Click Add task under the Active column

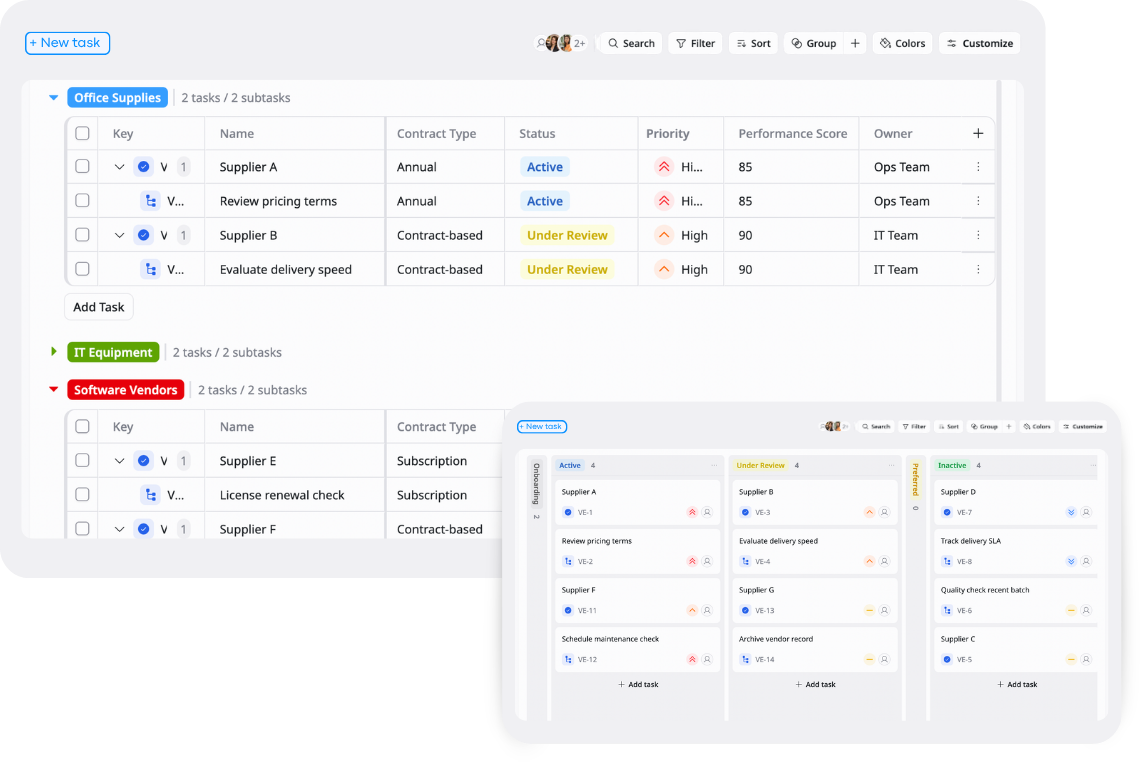(x=638, y=684)
